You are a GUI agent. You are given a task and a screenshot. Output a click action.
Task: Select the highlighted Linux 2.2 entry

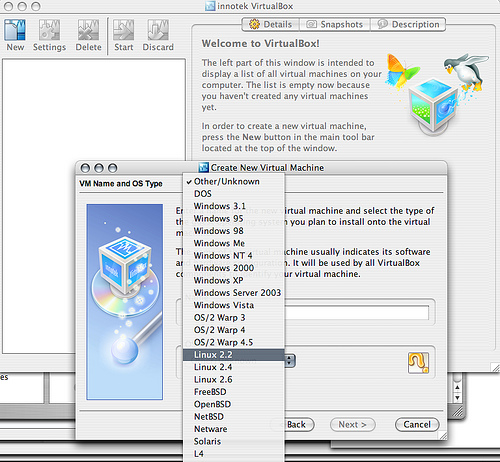(234, 355)
